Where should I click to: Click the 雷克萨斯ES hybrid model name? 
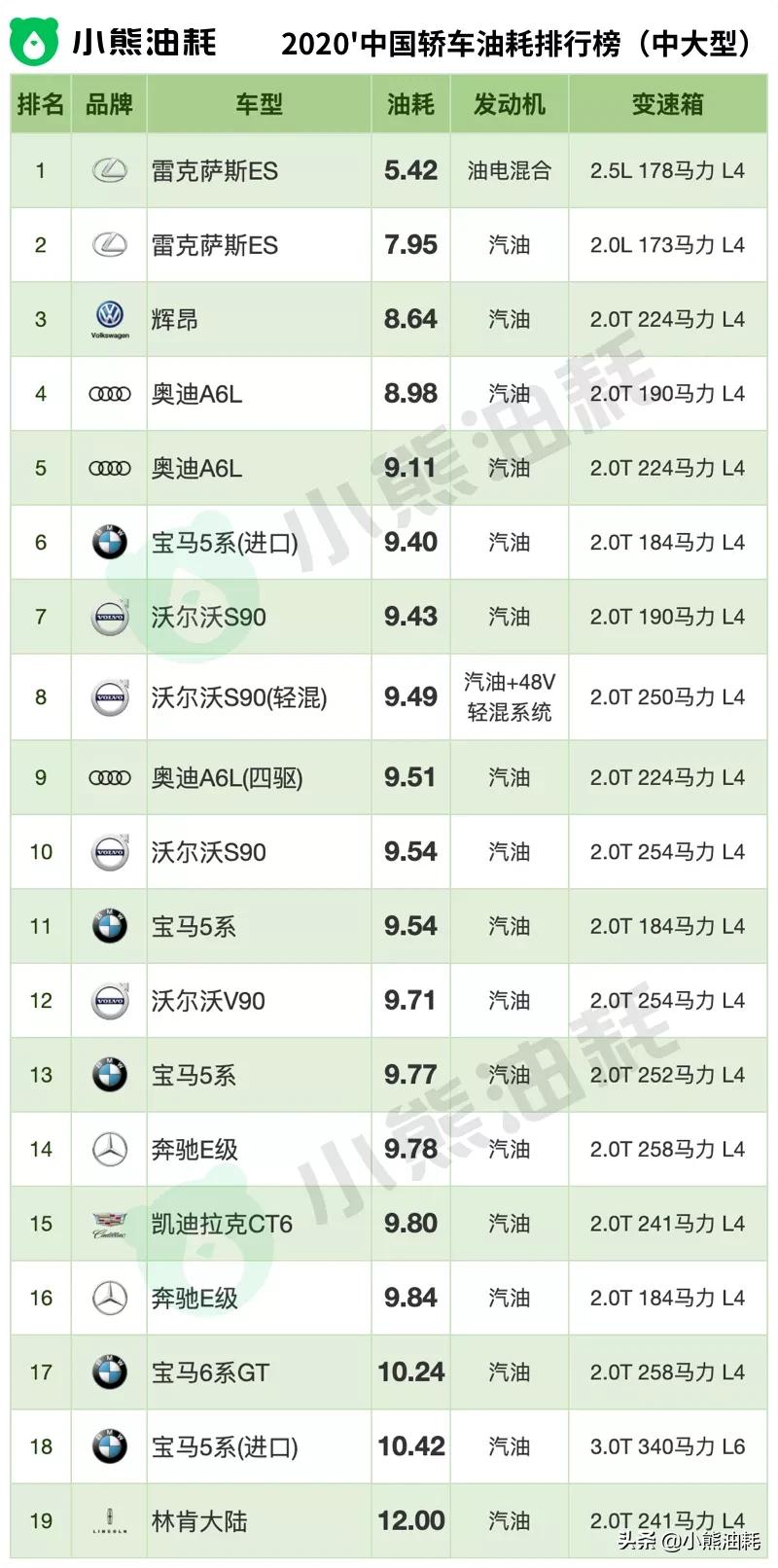pos(215,171)
